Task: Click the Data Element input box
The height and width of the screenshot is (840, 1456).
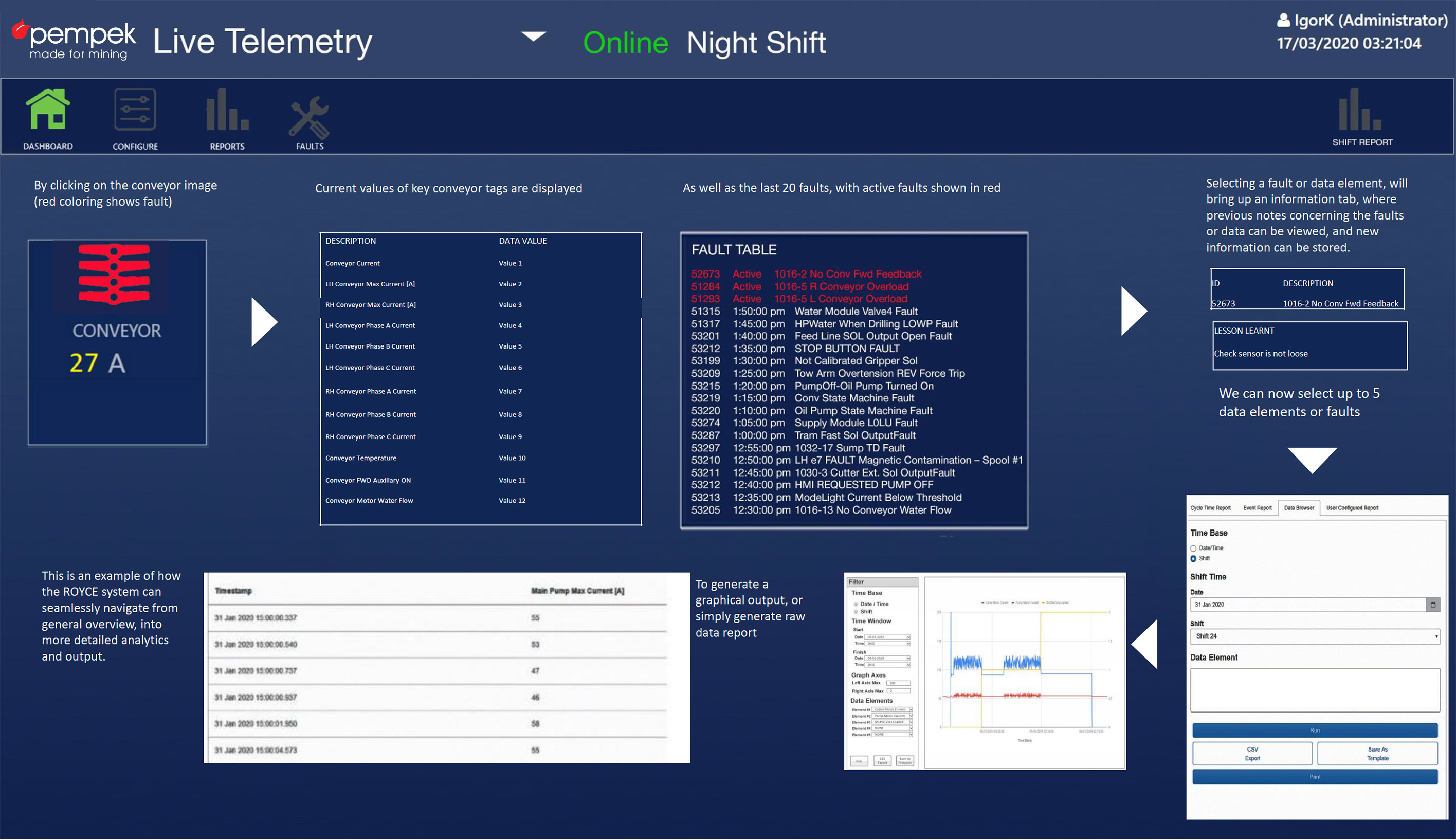Action: [x=1314, y=690]
